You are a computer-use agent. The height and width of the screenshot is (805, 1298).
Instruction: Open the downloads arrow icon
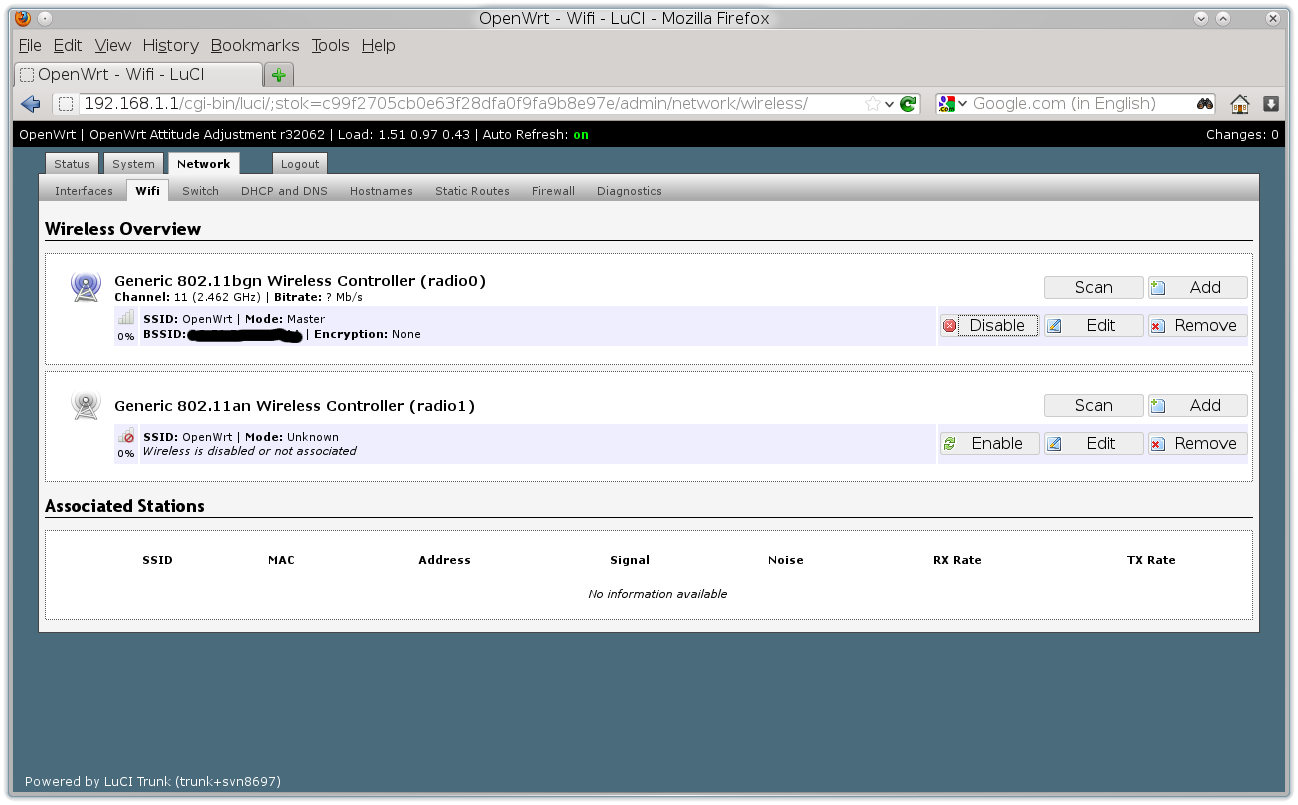(1271, 104)
